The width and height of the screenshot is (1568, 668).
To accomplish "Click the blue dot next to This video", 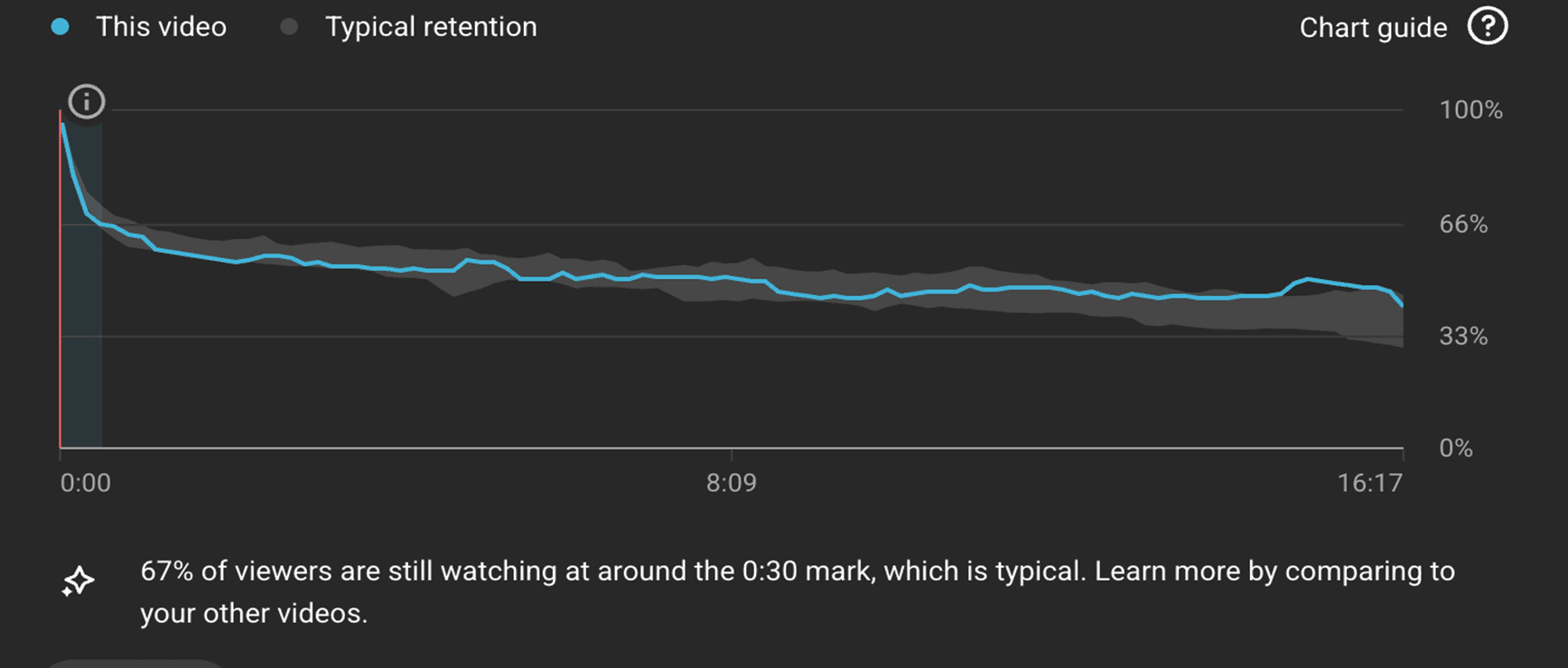I will pos(61,27).
